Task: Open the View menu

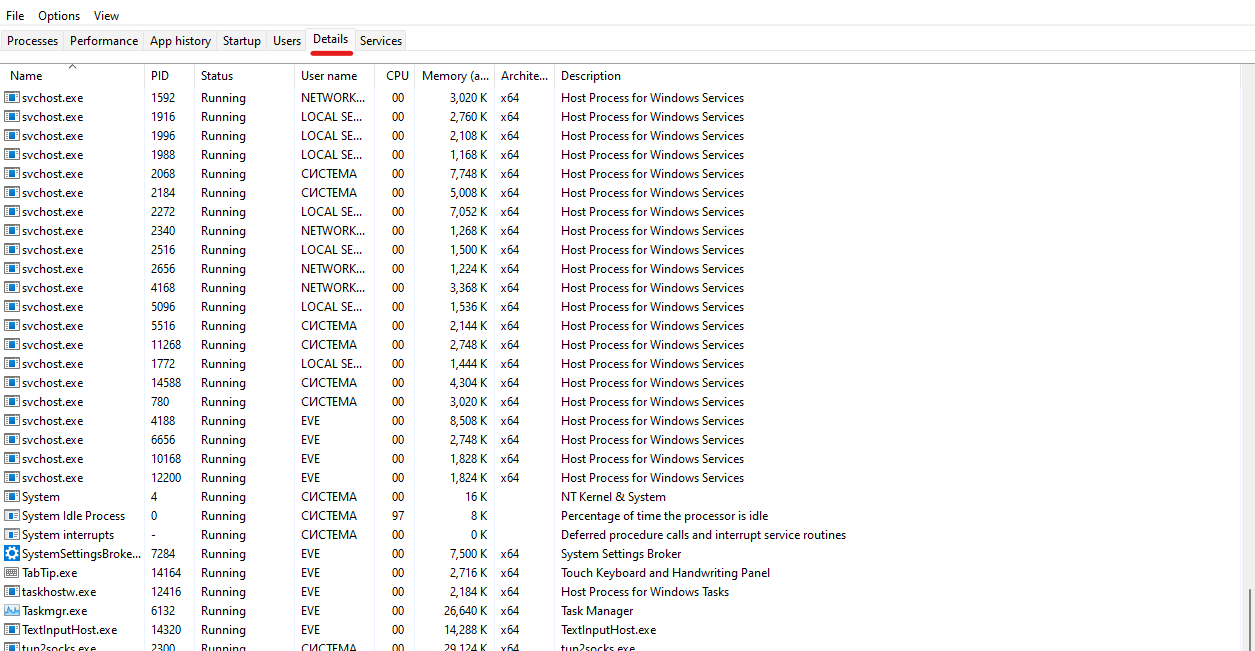Action: 106,16
